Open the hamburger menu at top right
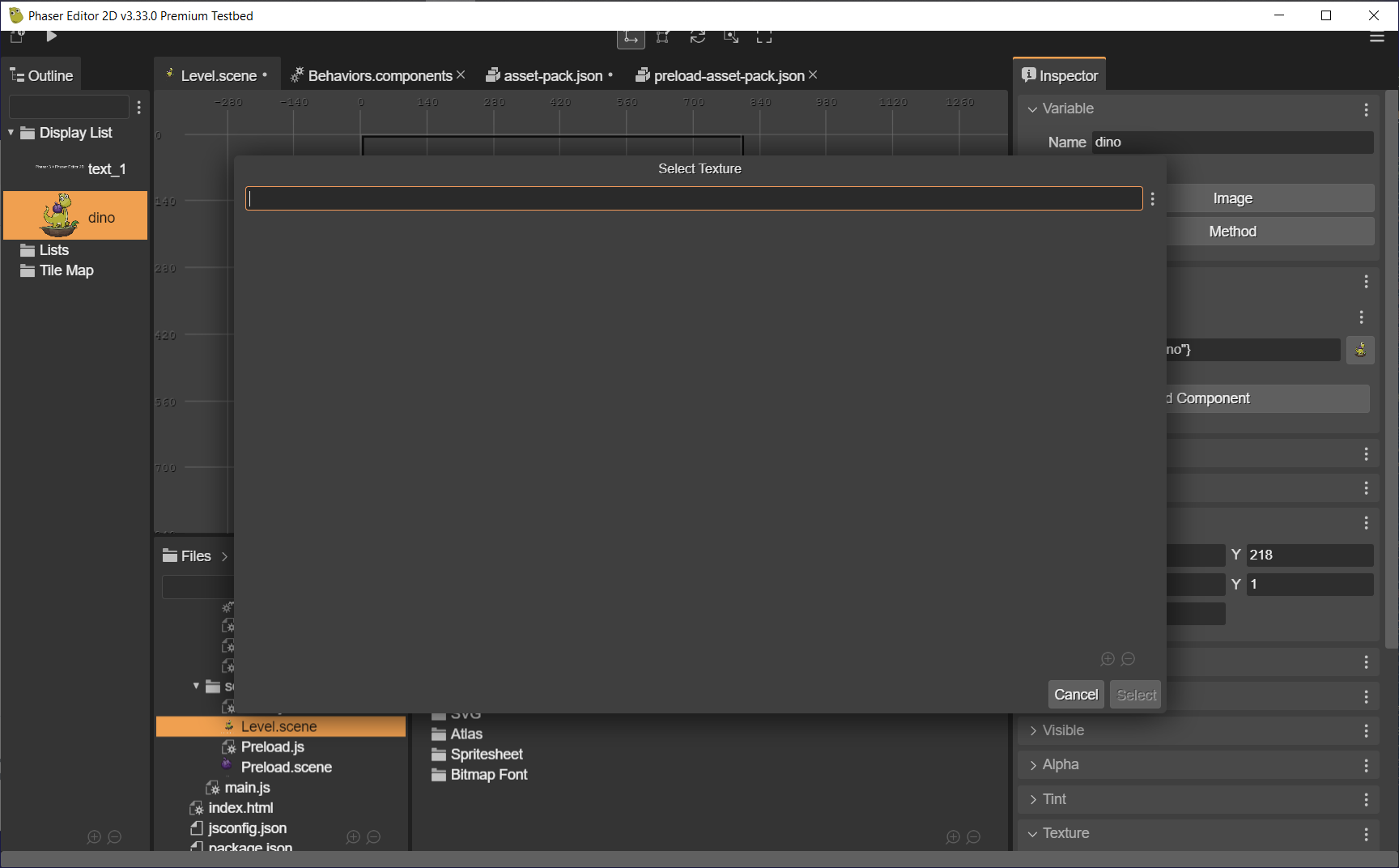The image size is (1399, 868). [1376, 36]
